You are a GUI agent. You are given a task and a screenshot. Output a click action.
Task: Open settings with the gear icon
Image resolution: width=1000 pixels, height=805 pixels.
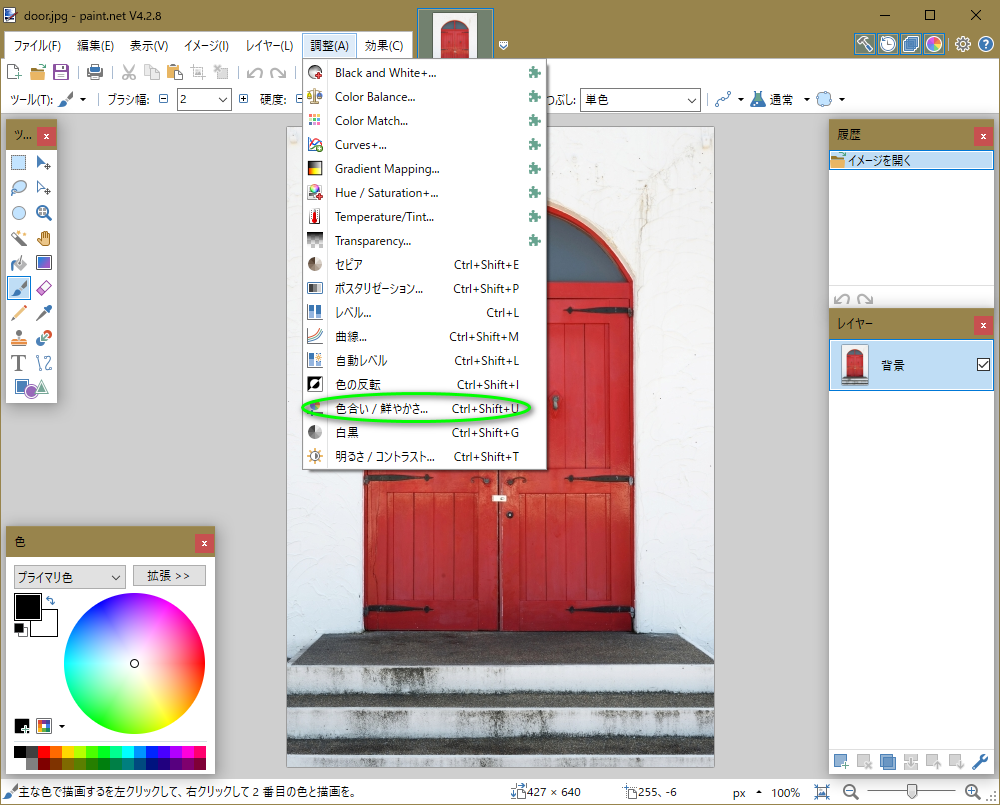coord(963,44)
